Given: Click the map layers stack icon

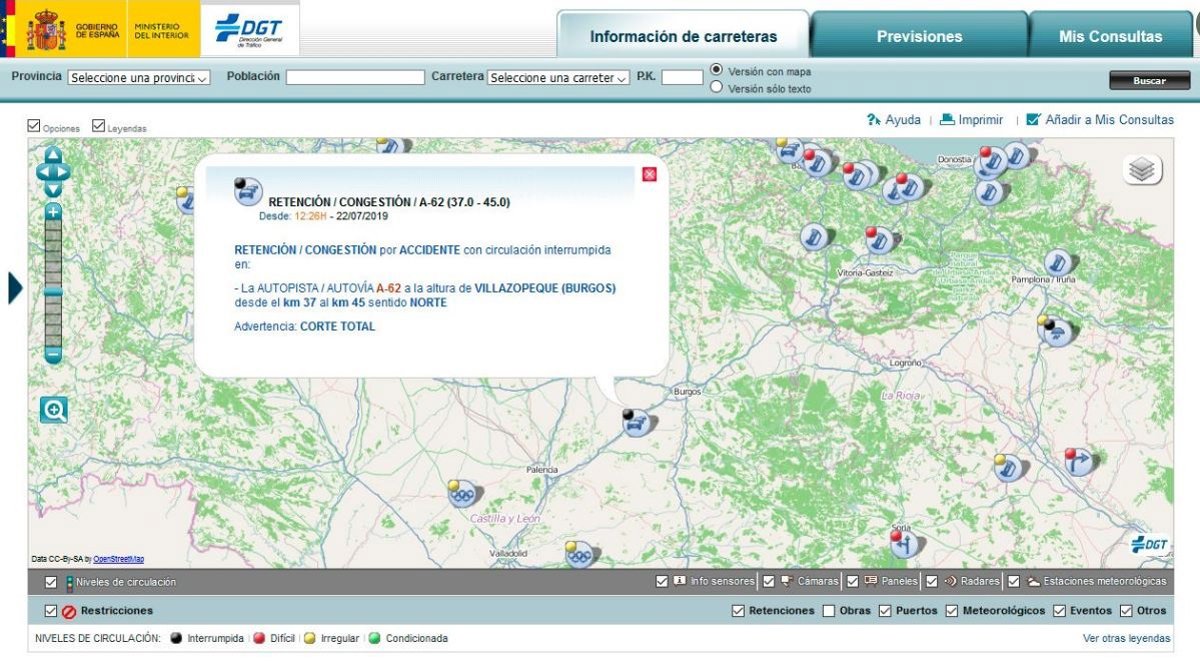Looking at the screenshot, I should point(1143,170).
